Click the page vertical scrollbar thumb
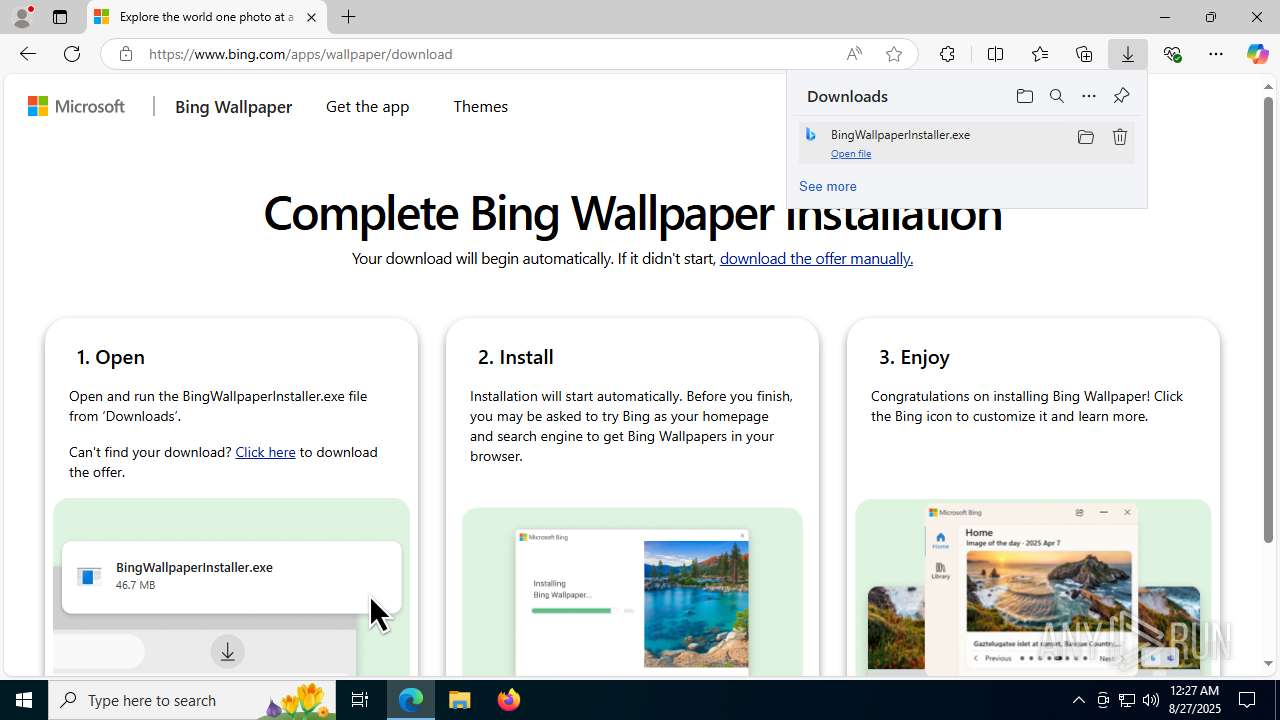Viewport: 1280px width, 720px height. 1268,320
